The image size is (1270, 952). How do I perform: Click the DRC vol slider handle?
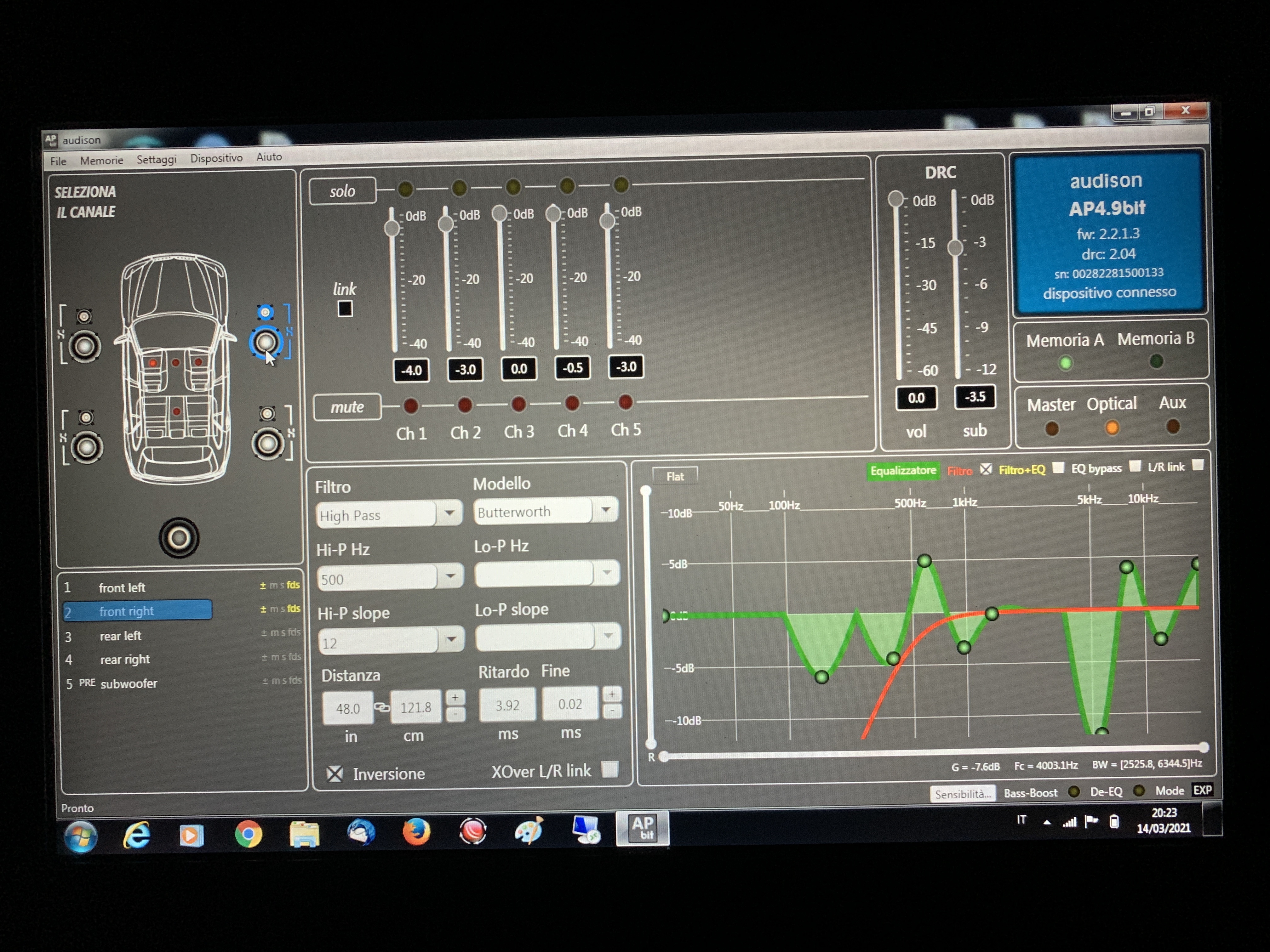pos(895,199)
